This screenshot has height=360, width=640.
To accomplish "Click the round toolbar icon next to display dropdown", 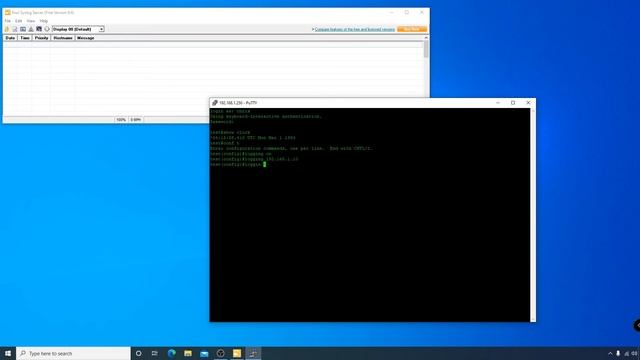I will 47,29.
